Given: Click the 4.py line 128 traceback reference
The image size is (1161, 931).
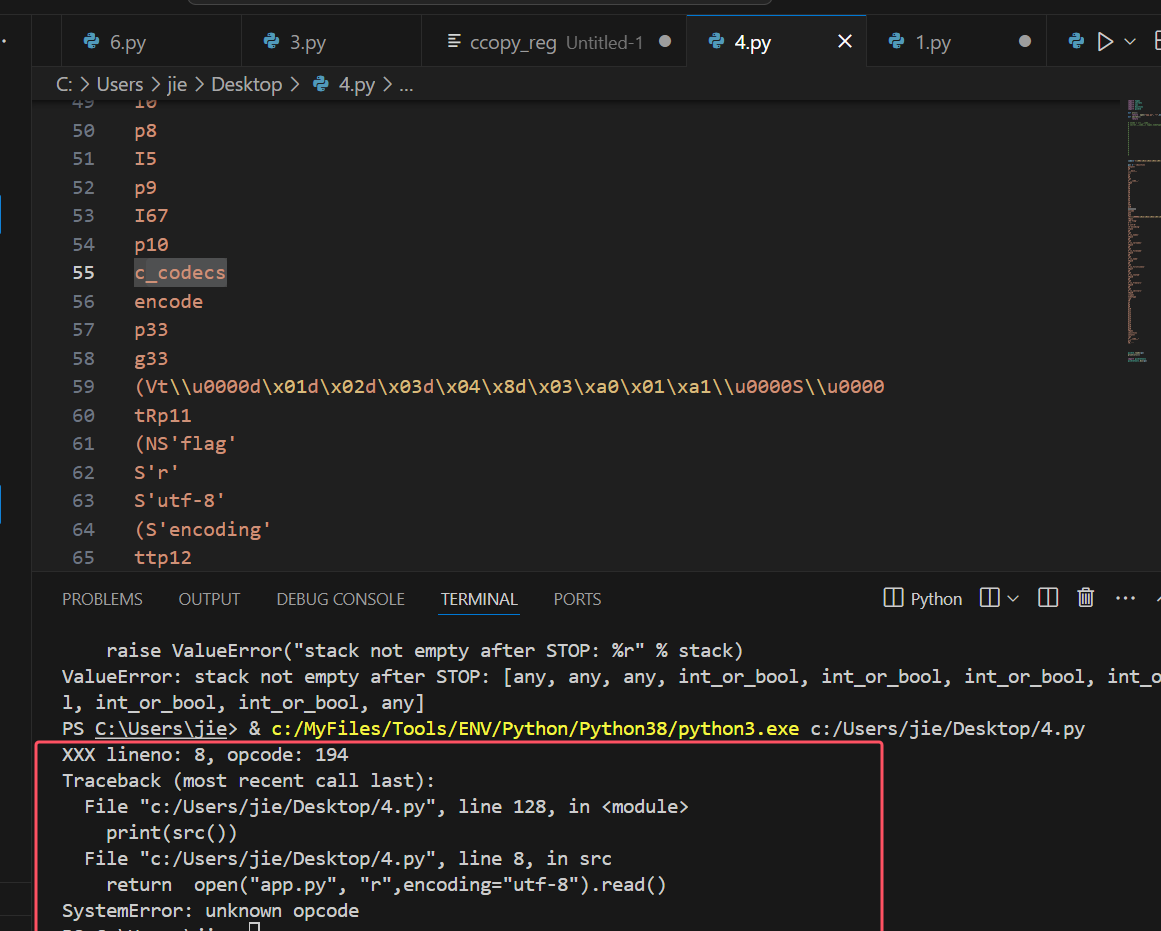Looking at the screenshot, I should pos(386,807).
